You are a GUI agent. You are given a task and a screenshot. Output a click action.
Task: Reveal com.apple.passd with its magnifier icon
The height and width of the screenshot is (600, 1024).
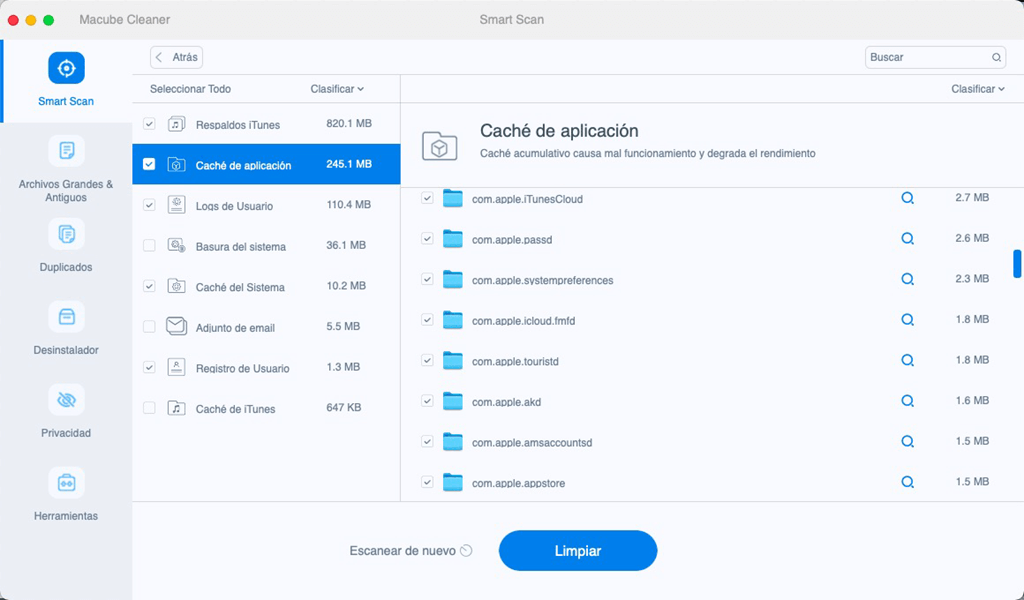coord(907,238)
